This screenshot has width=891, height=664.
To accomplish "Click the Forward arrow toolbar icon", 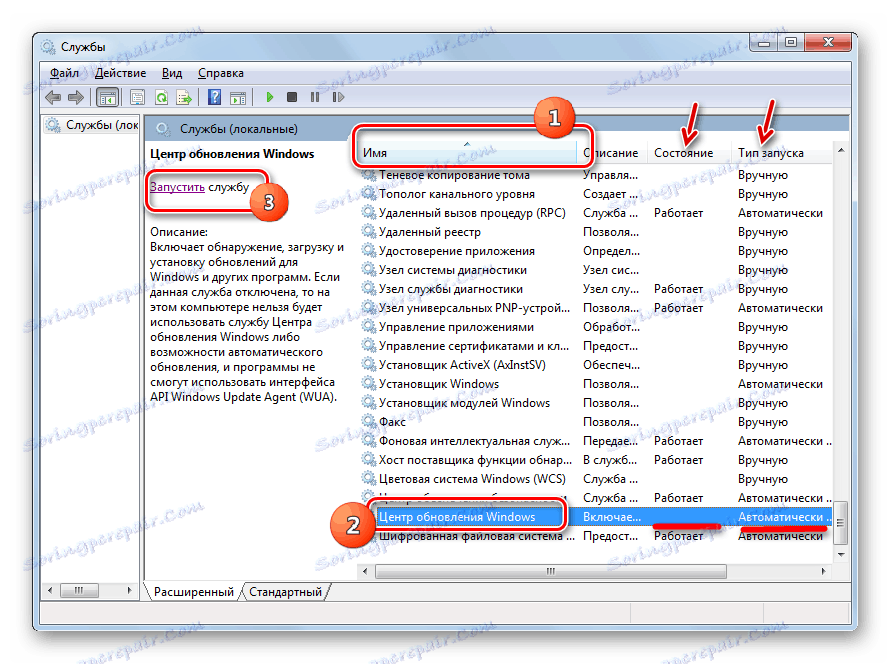I will pyautogui.click(x=76, y=98).
